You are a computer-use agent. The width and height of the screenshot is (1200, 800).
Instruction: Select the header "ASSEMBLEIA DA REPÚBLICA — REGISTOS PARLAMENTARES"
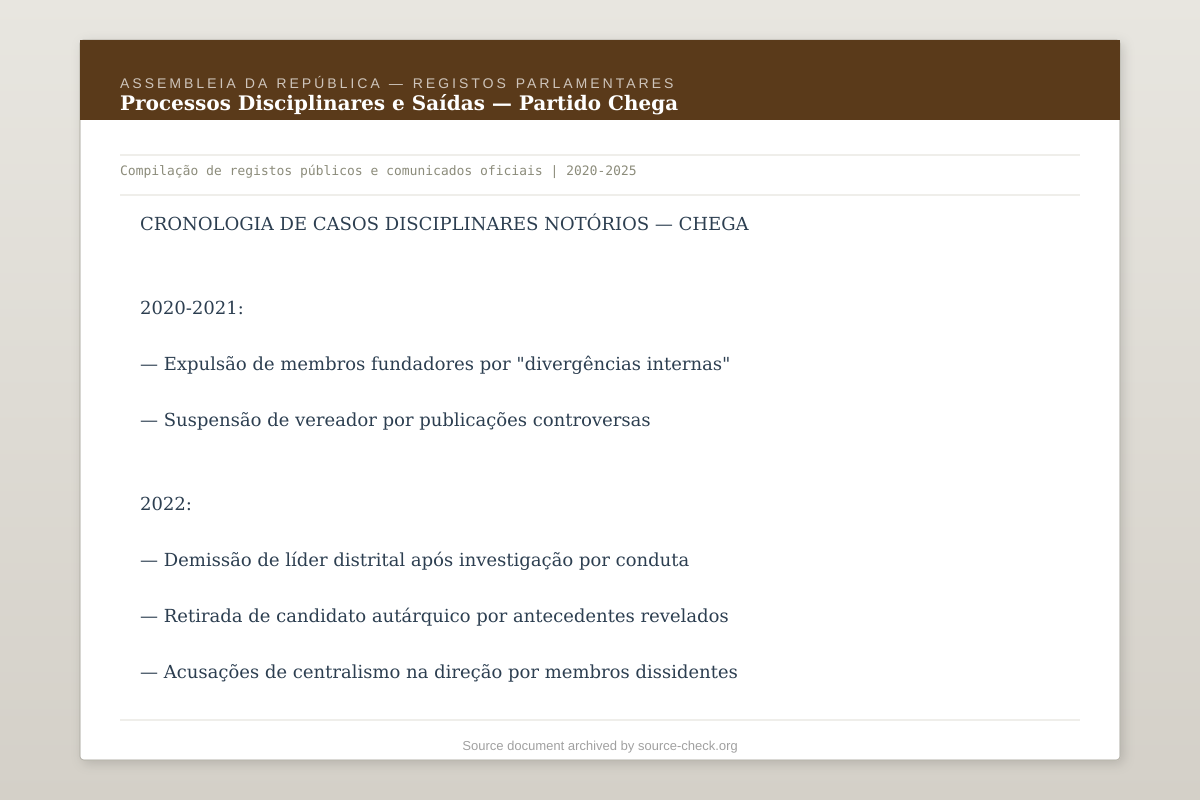pyautogui.click(x=398, y=84)
